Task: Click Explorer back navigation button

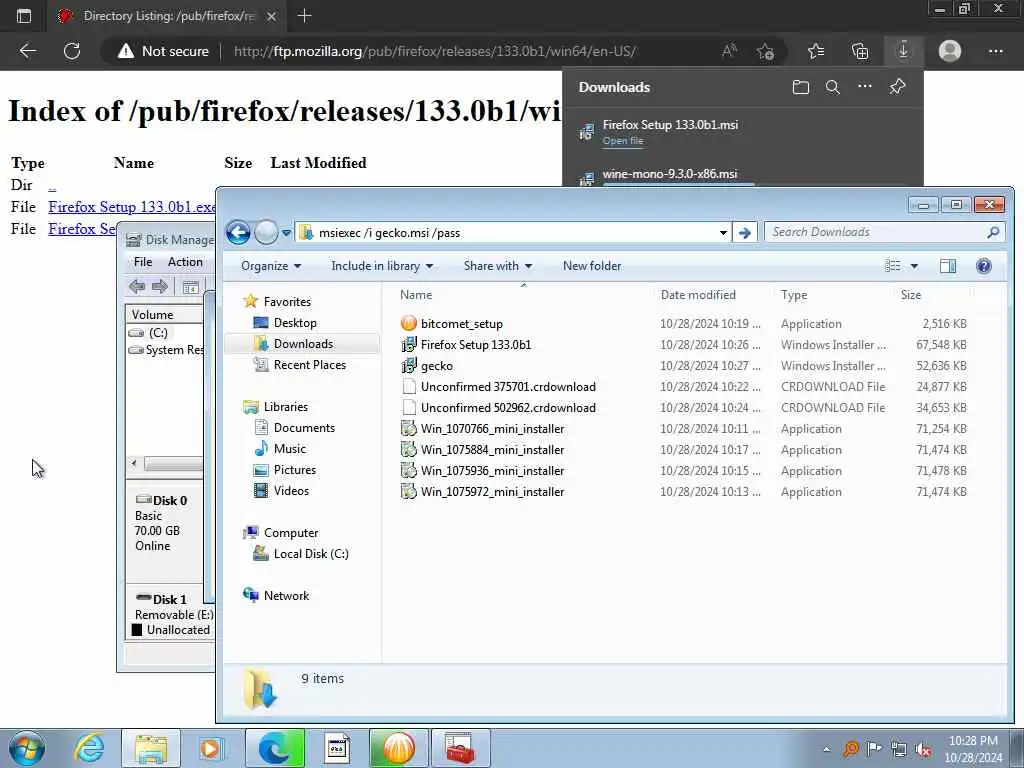Action: pyautogui.click(x=238, y=232)
